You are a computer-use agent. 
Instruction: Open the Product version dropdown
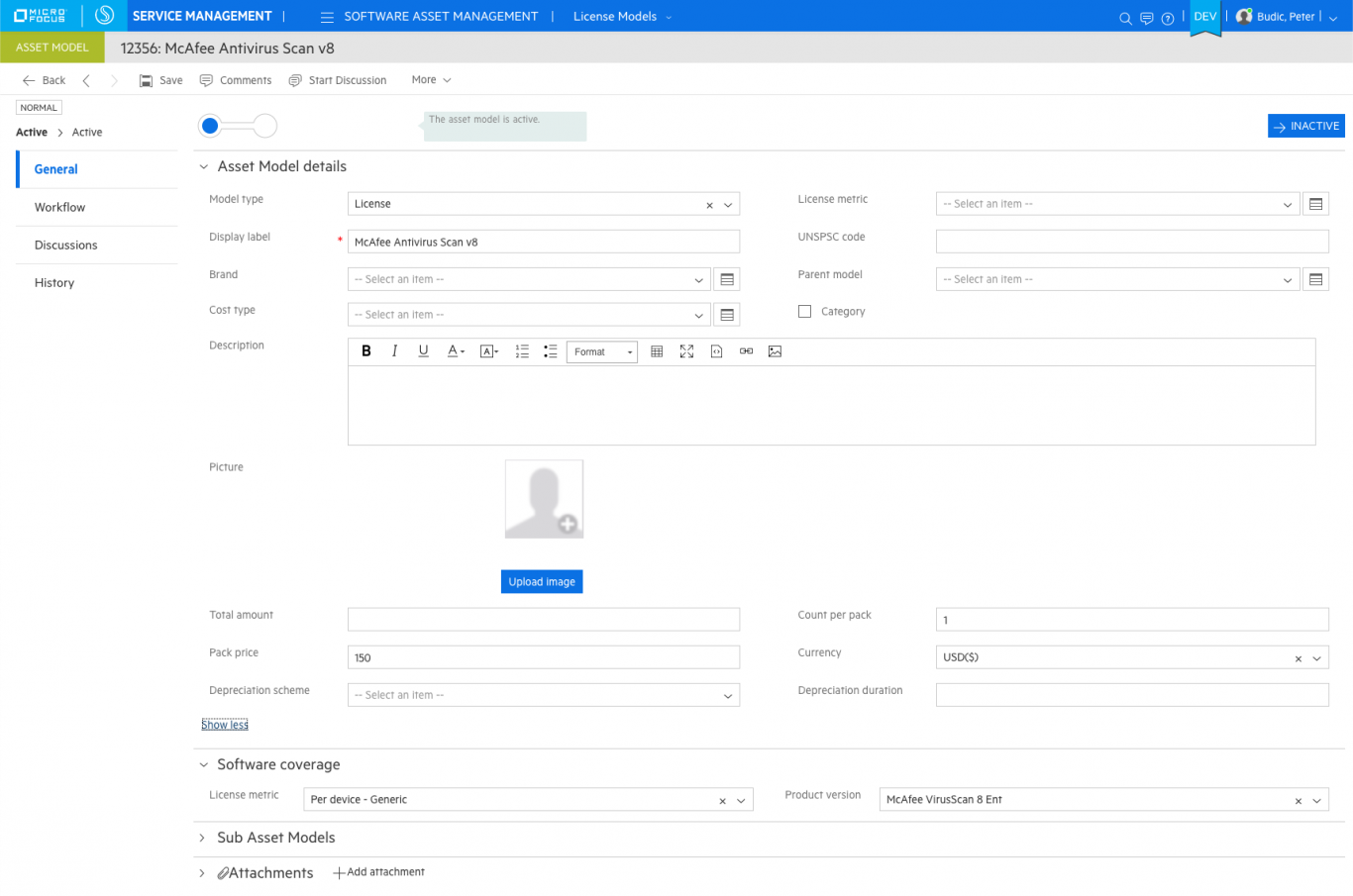(x=1317, y=801)
